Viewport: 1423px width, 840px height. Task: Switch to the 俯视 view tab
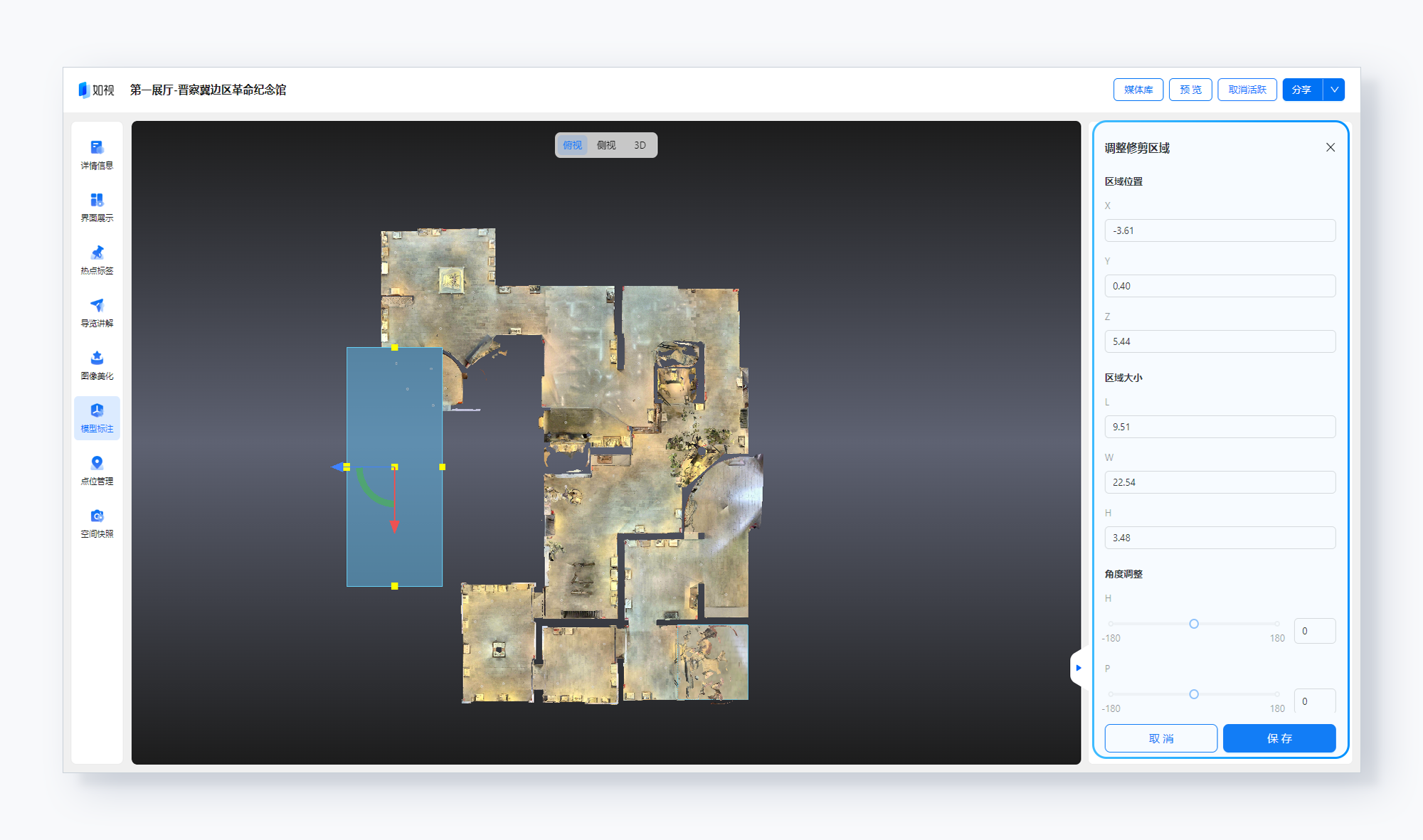(572, 145)
